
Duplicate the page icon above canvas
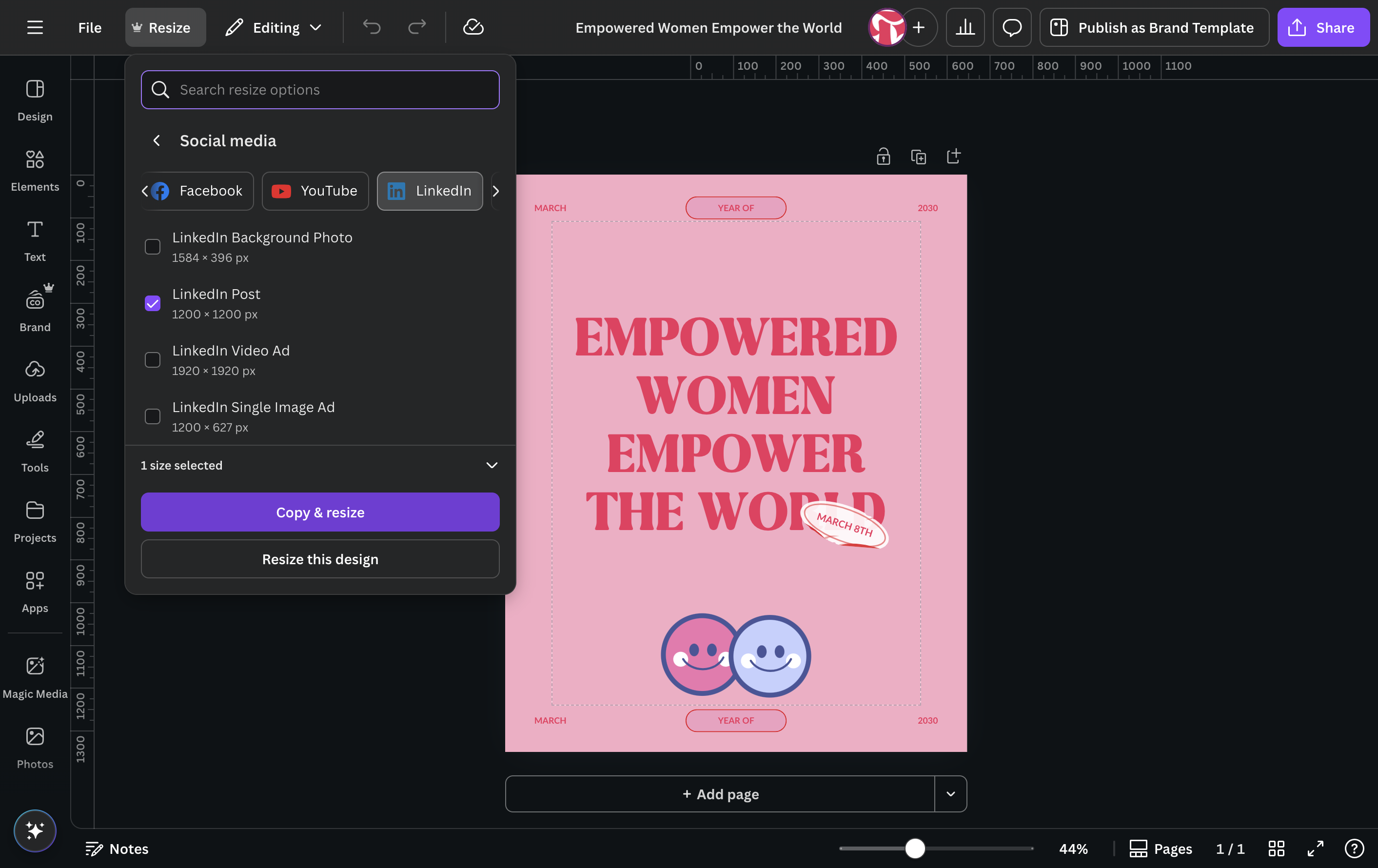[919, 156]
